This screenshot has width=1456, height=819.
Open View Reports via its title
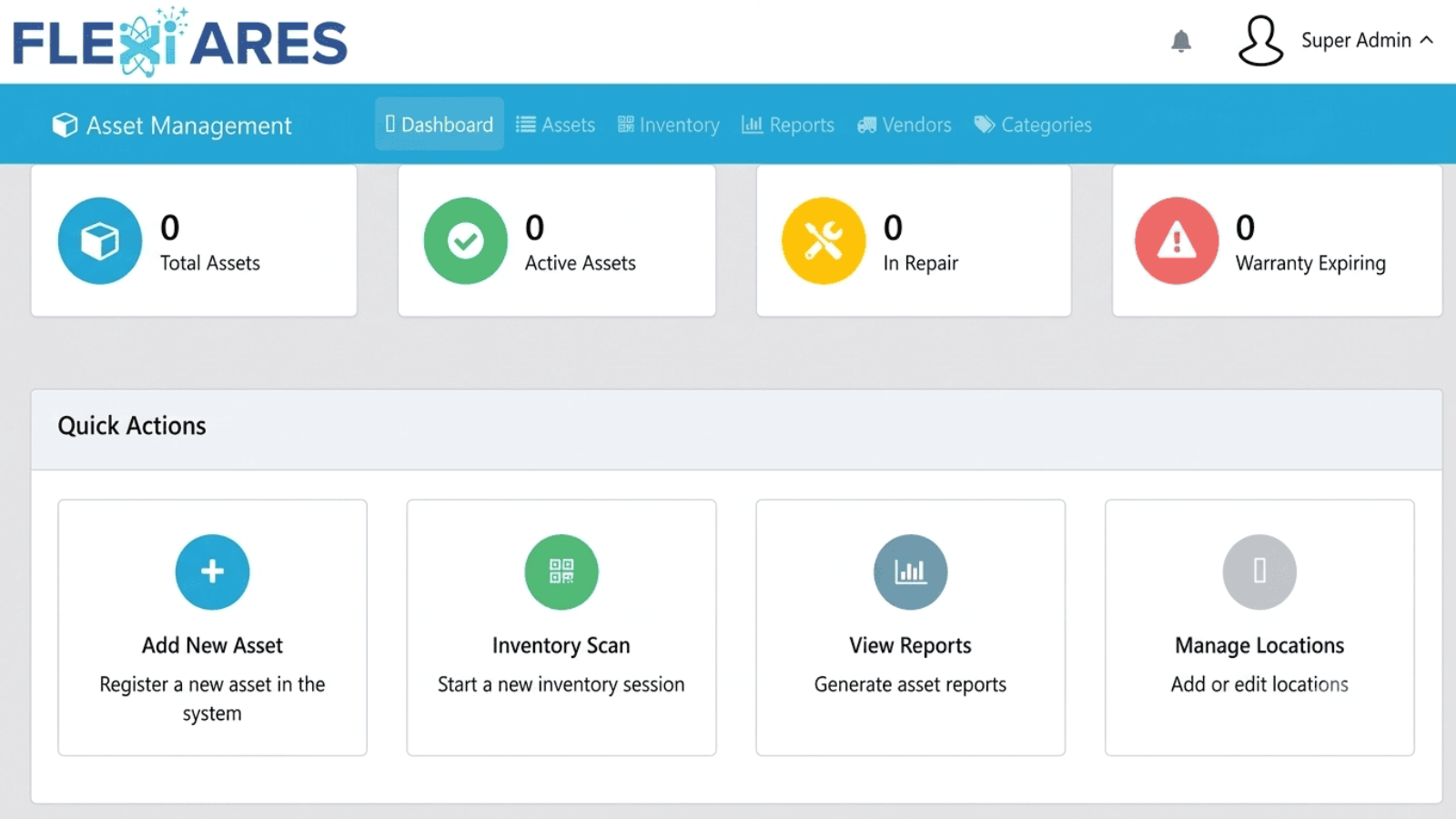(911, 645)
